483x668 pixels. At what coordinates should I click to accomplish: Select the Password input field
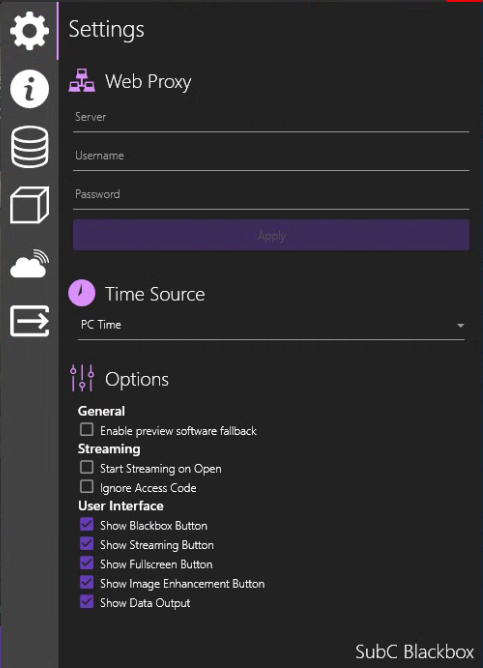(271, 196)
